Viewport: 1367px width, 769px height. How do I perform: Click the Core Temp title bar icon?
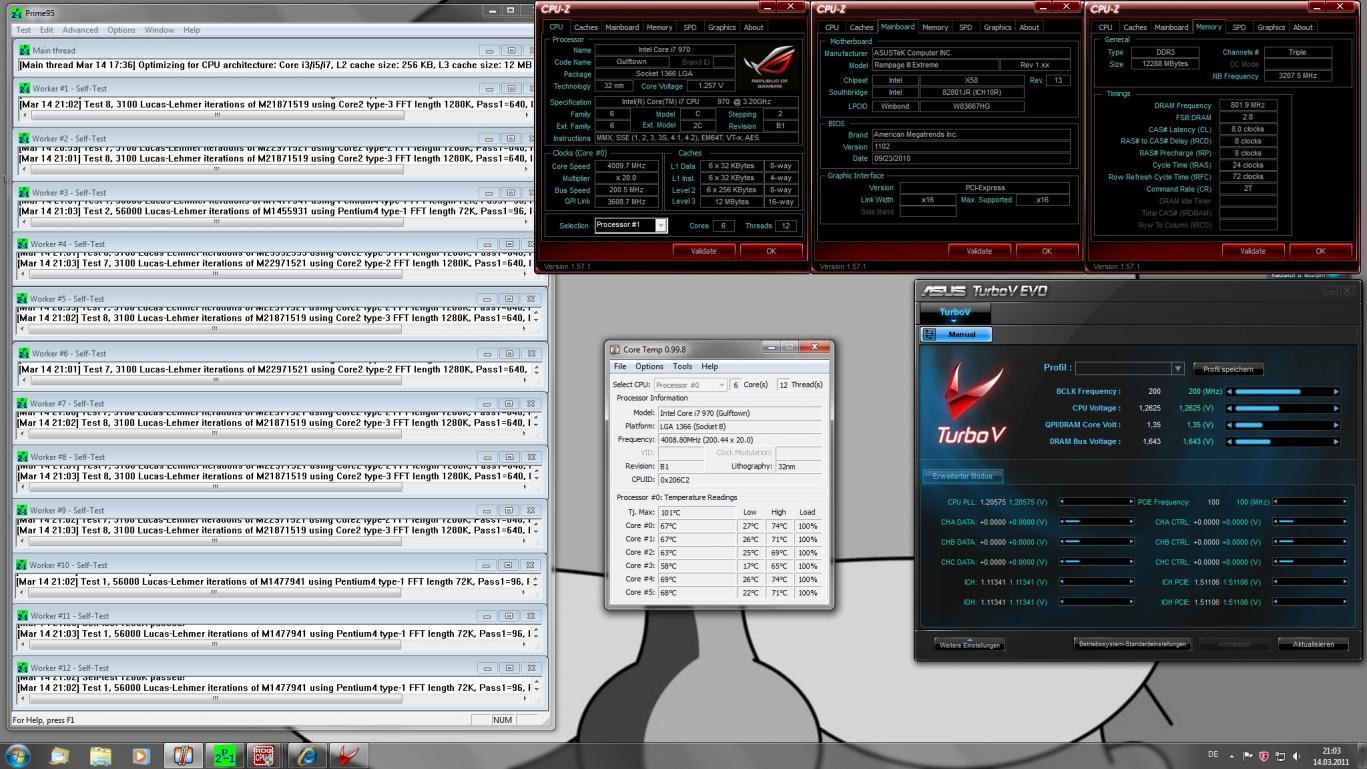coord(615,349)
